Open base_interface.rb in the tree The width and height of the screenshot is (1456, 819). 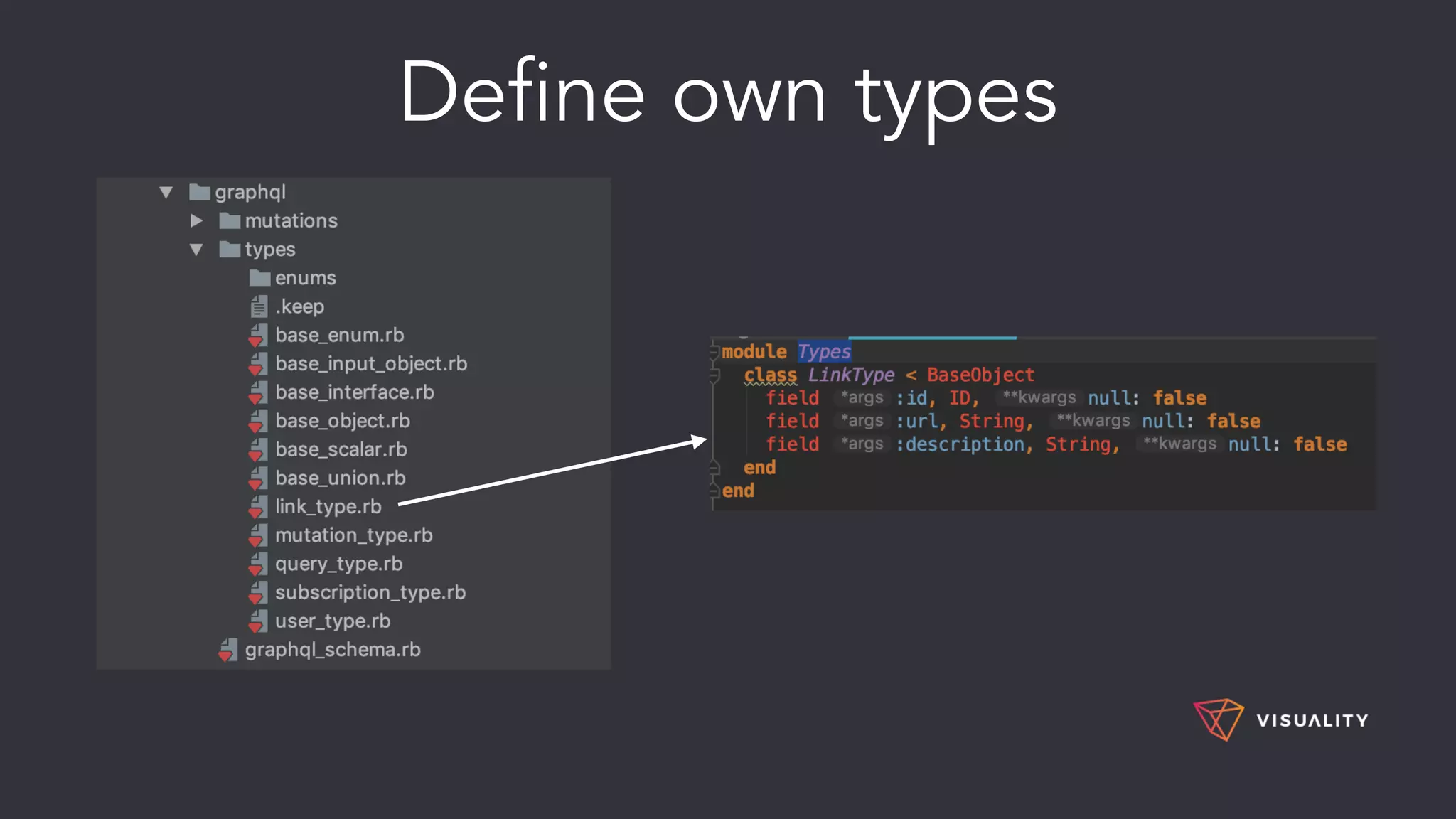pos(355,392)
